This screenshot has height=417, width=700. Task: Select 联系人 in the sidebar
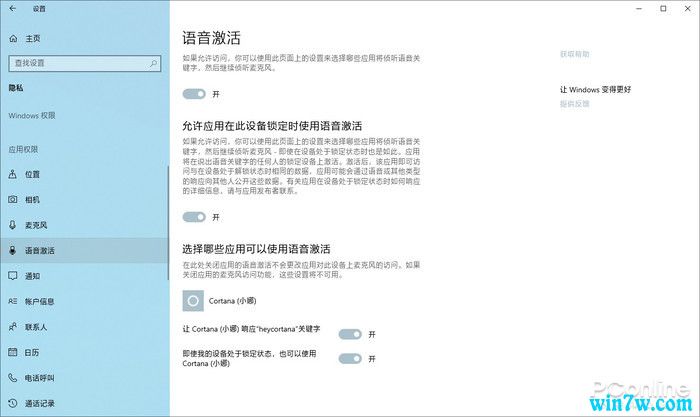[85, 327]
